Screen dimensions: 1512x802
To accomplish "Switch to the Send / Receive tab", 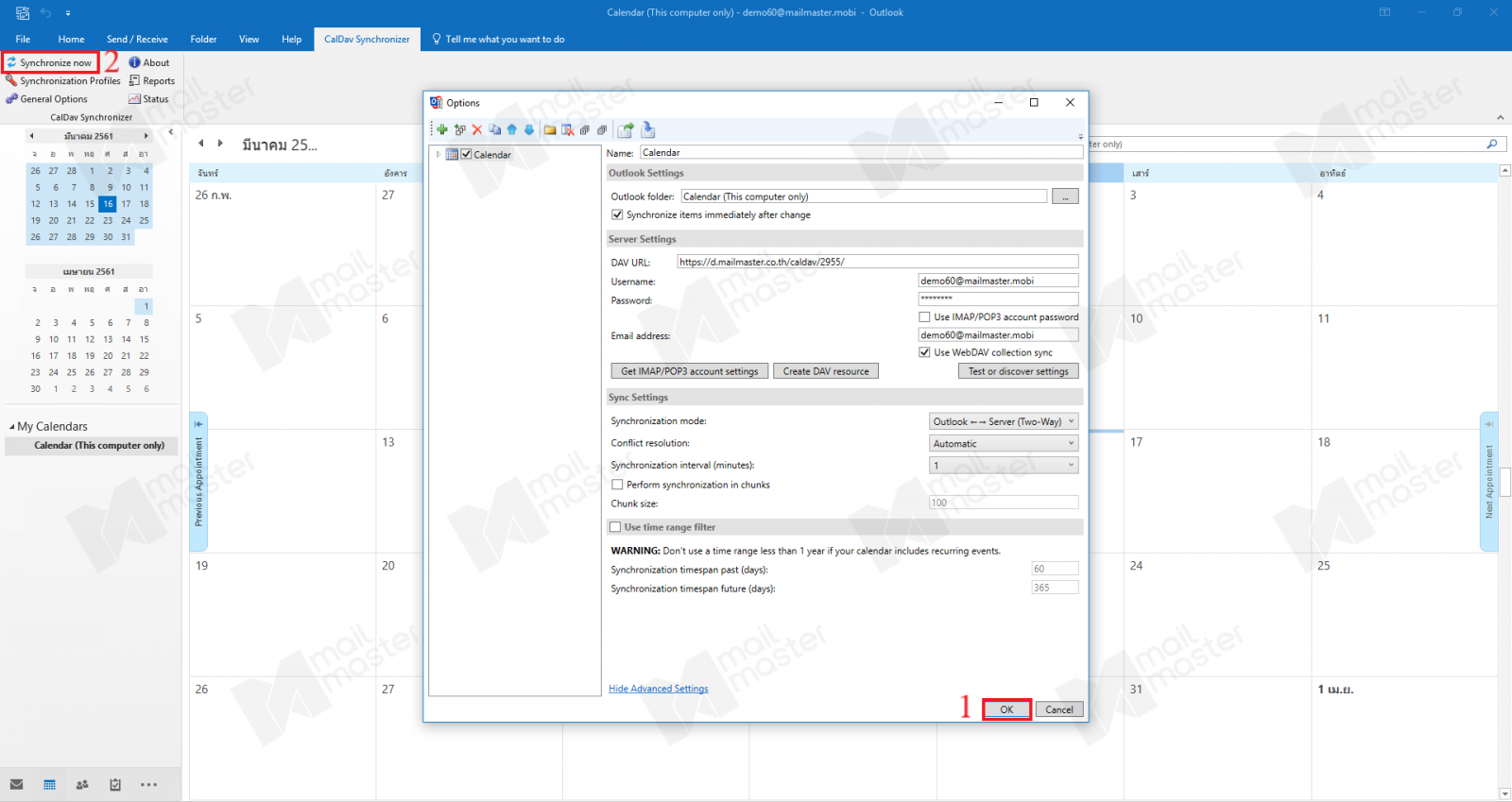I will tap(137, 40).
